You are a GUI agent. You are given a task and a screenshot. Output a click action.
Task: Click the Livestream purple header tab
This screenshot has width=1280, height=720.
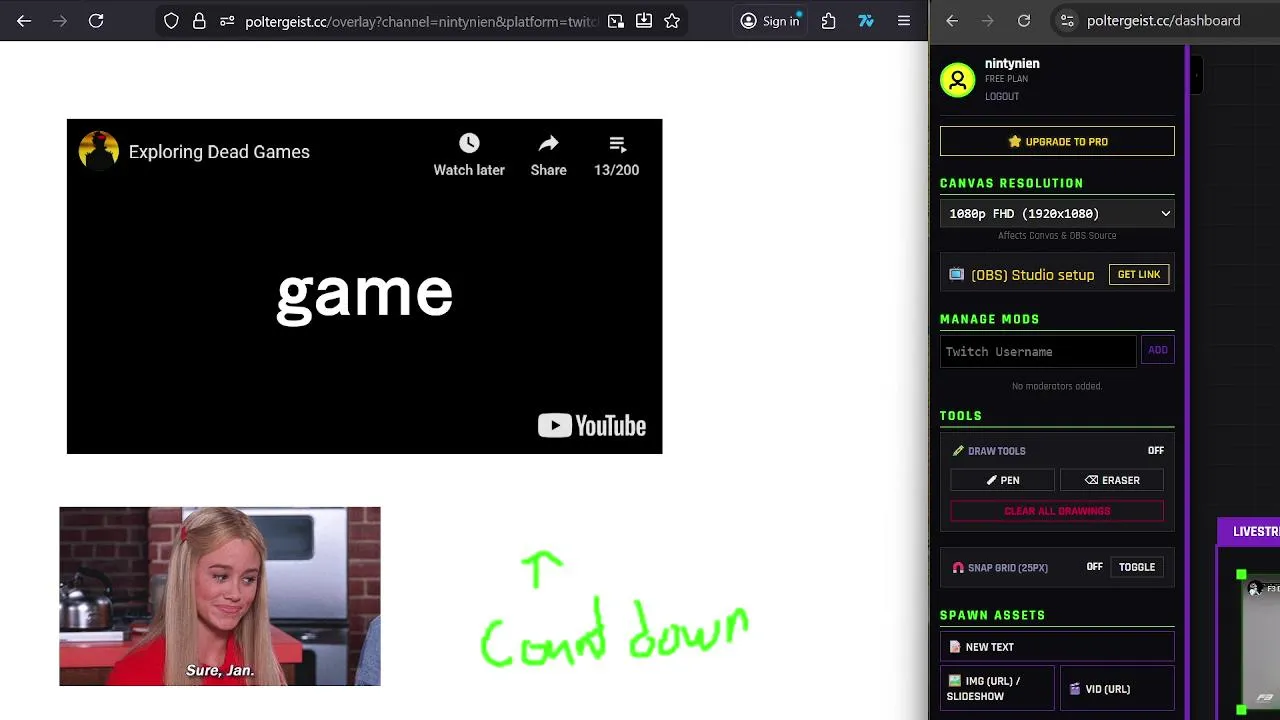click(1249, 532)
